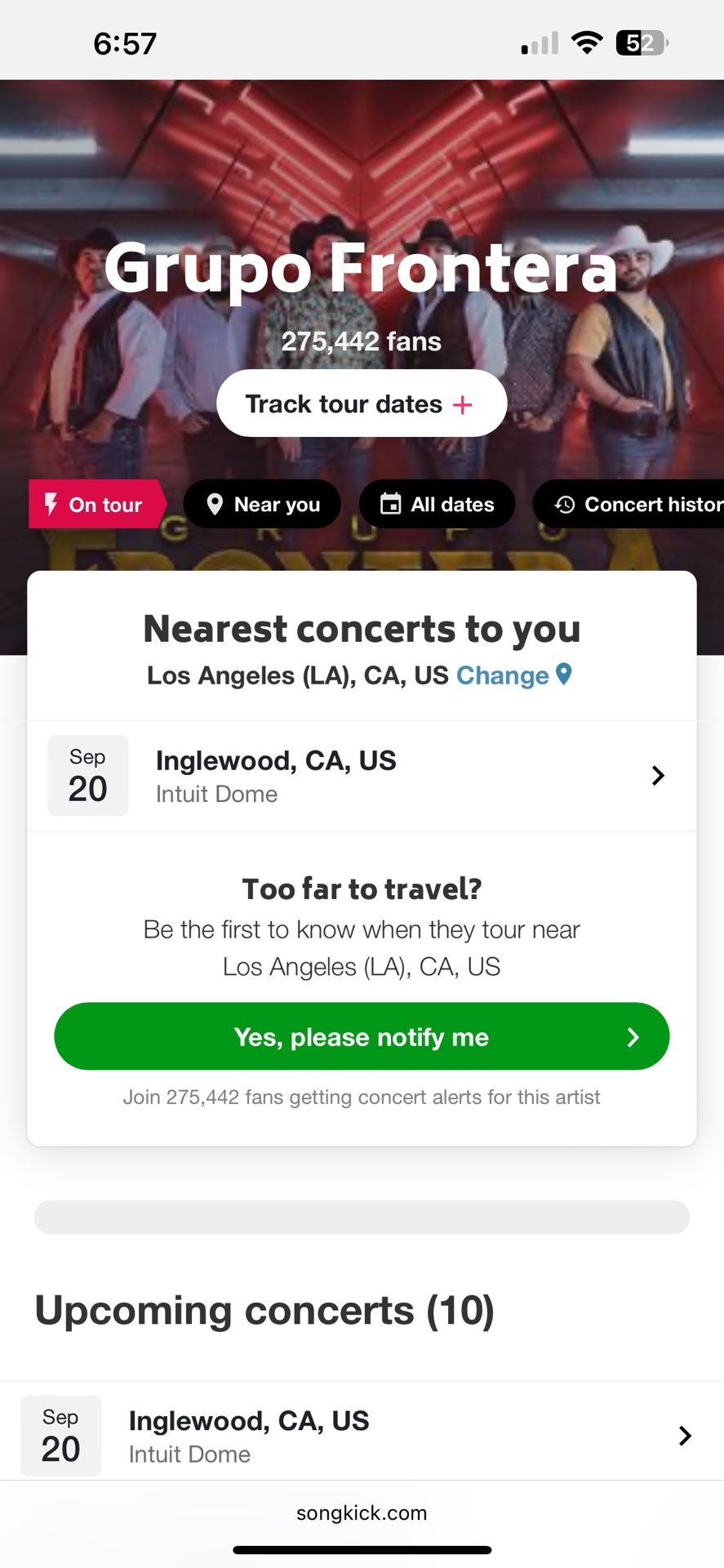Tap the gray loading bar placeholder

(x=362, y=1217)
